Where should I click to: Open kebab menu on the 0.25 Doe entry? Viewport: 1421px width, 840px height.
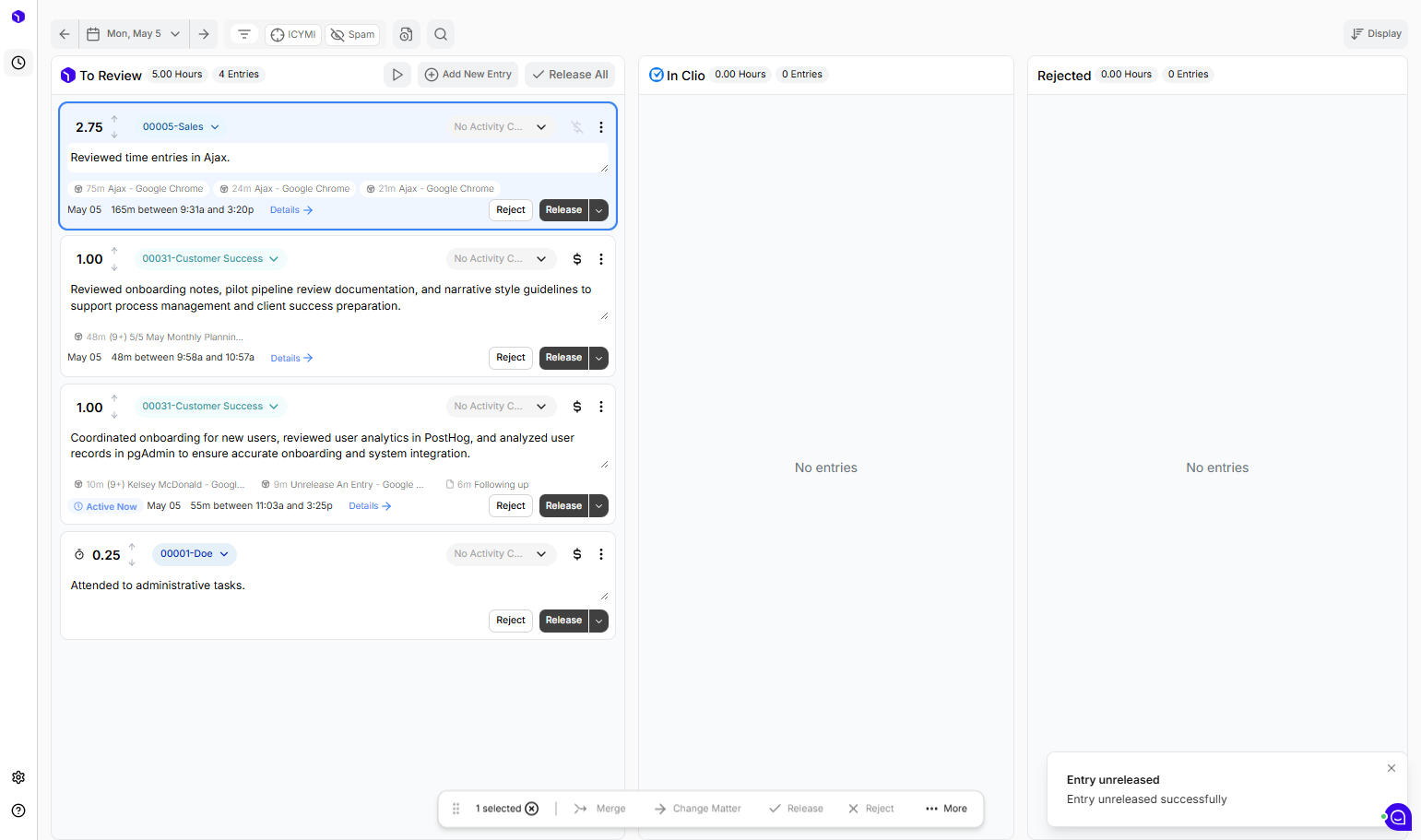(601, 554)
